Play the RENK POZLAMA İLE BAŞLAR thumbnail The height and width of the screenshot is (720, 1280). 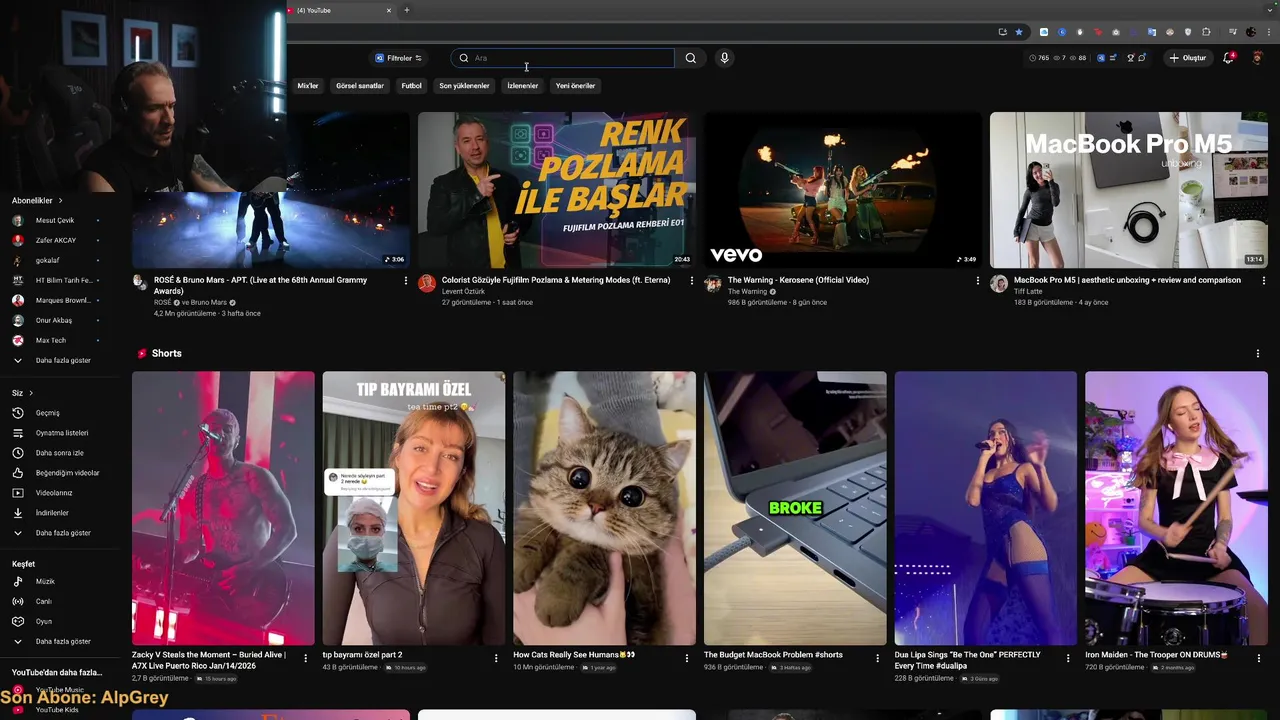[x=556, y=190]
